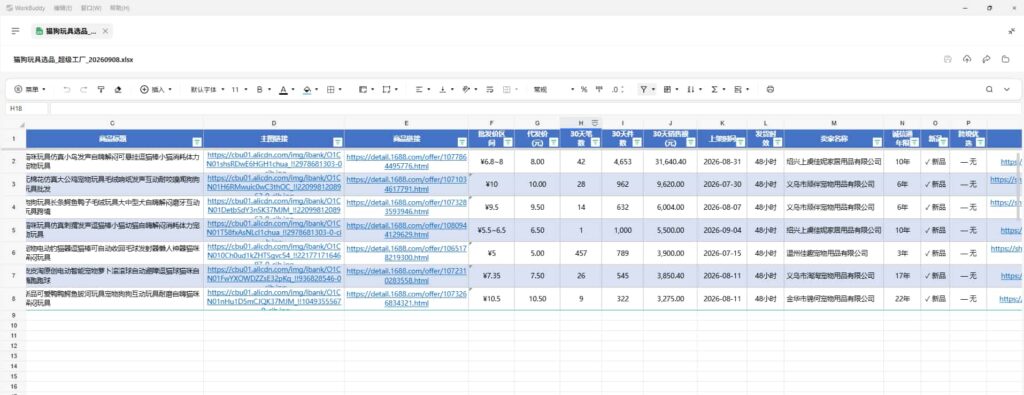Select the format painter tool
Image resolution: width=1024 pixels, height=395 pixels.
(101, 89)
